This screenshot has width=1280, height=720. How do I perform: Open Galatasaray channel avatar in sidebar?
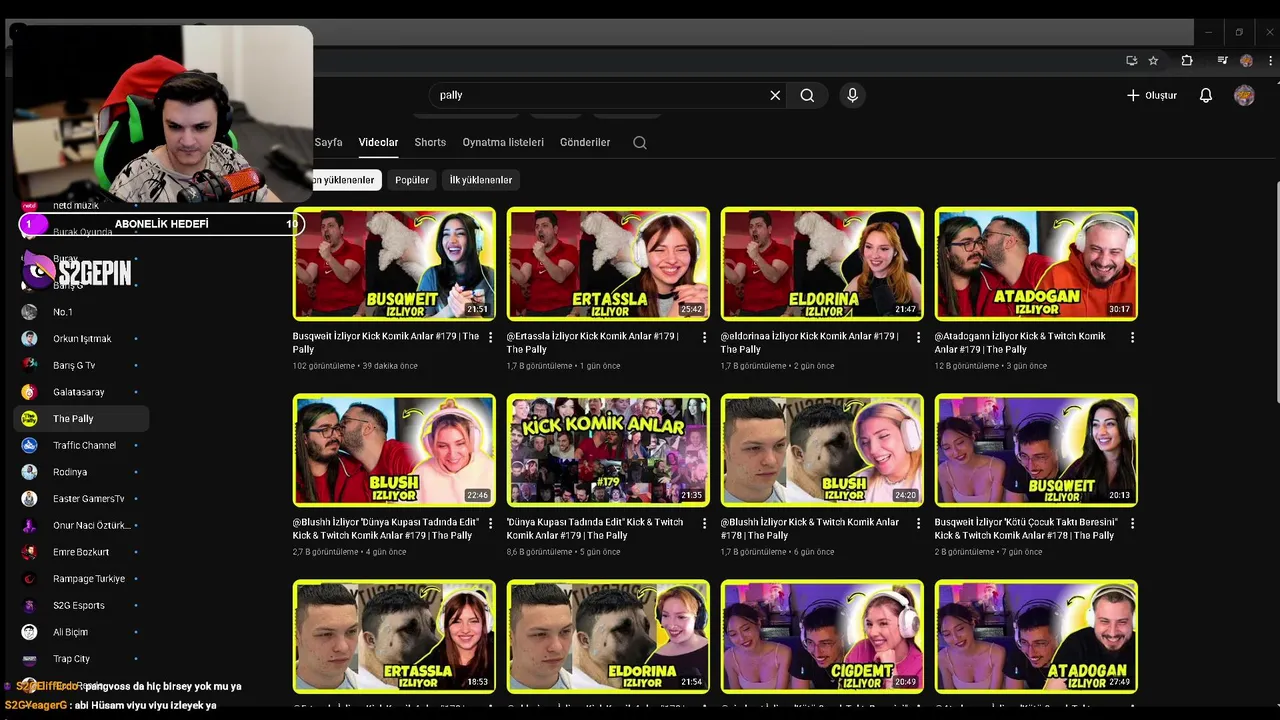pos(29,392)
